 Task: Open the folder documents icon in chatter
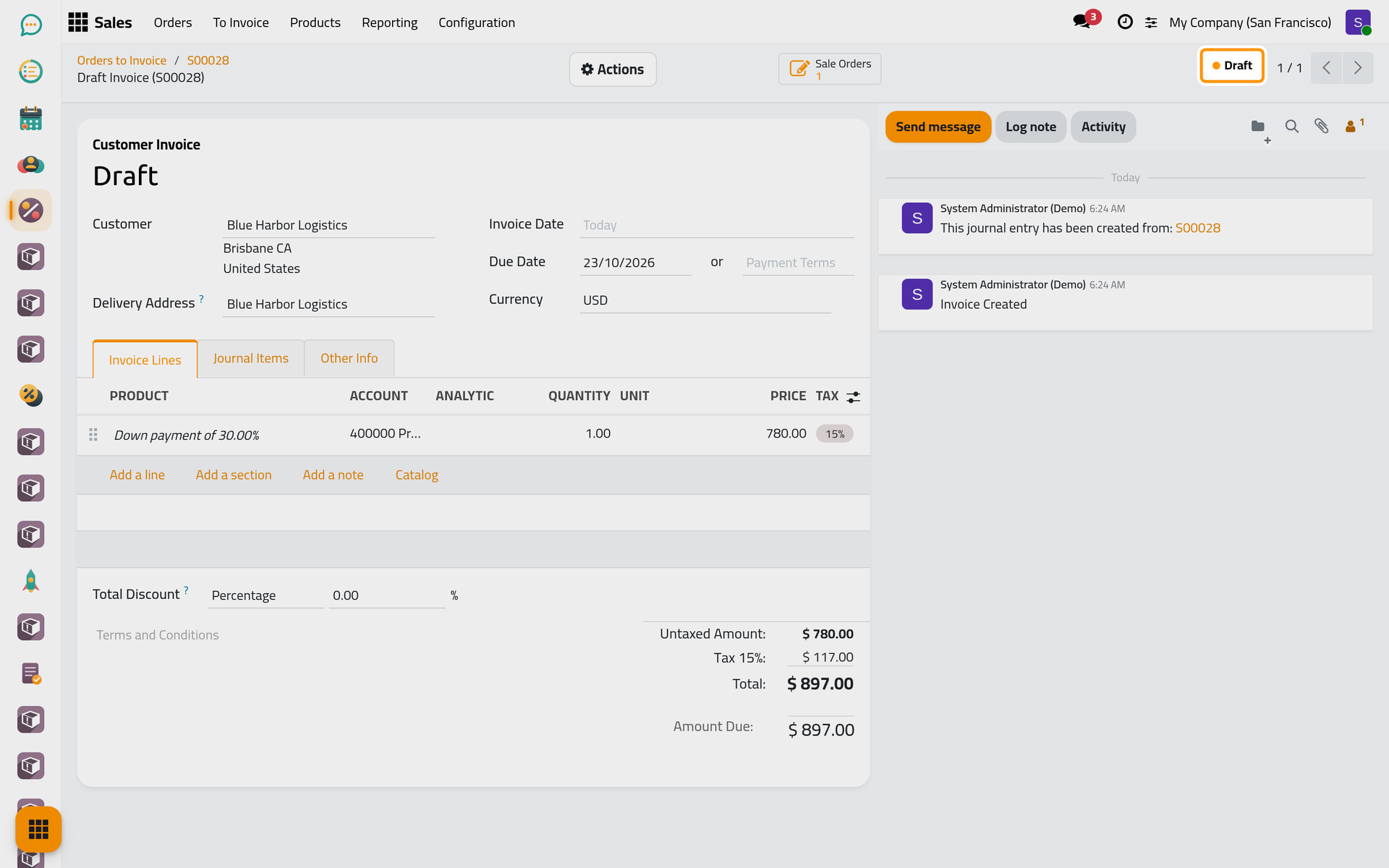(1259, 127)
